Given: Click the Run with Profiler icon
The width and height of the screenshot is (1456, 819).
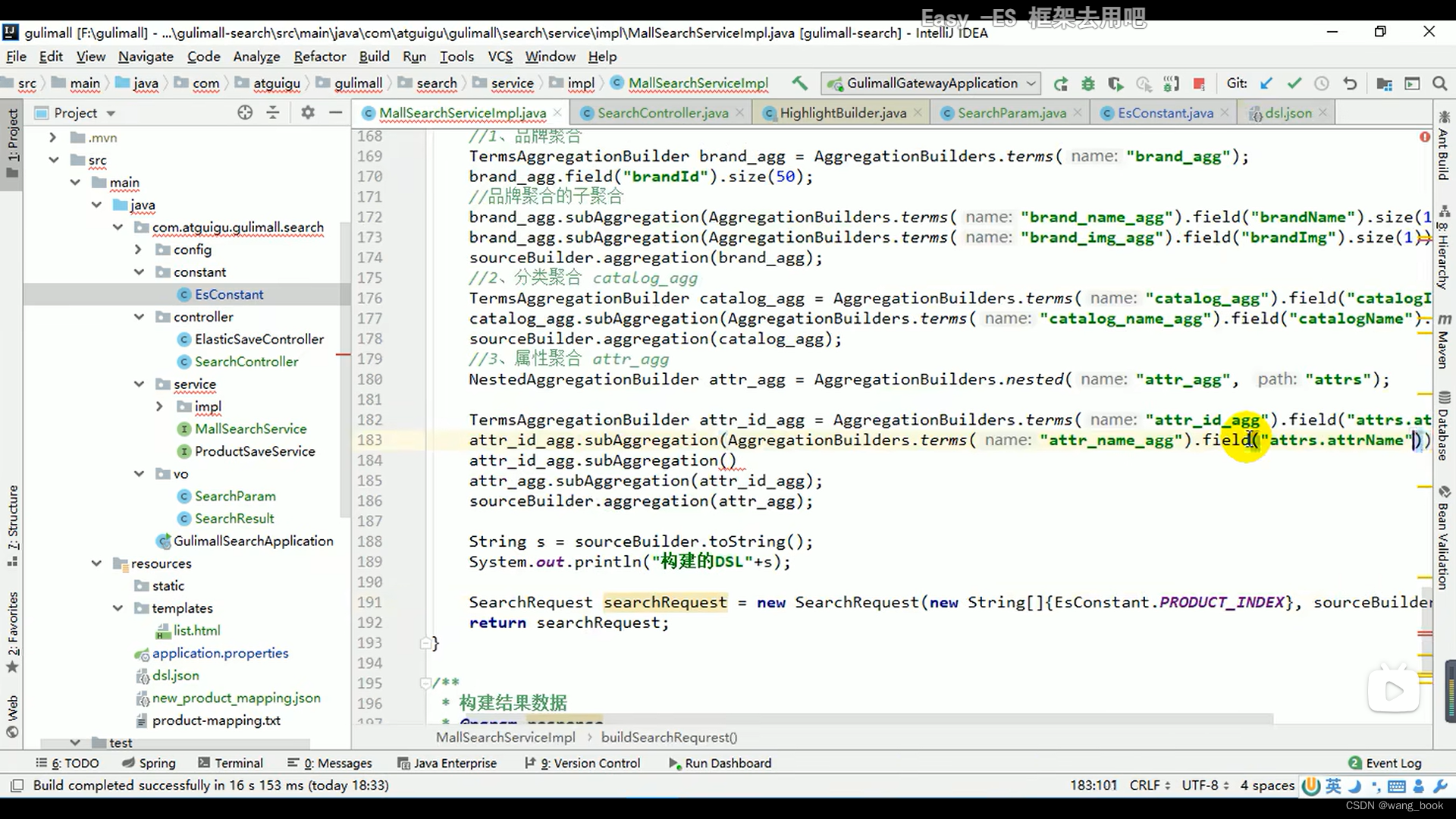Looking at the screenshot, I should pyautogui.click(x=1144, y=83).
